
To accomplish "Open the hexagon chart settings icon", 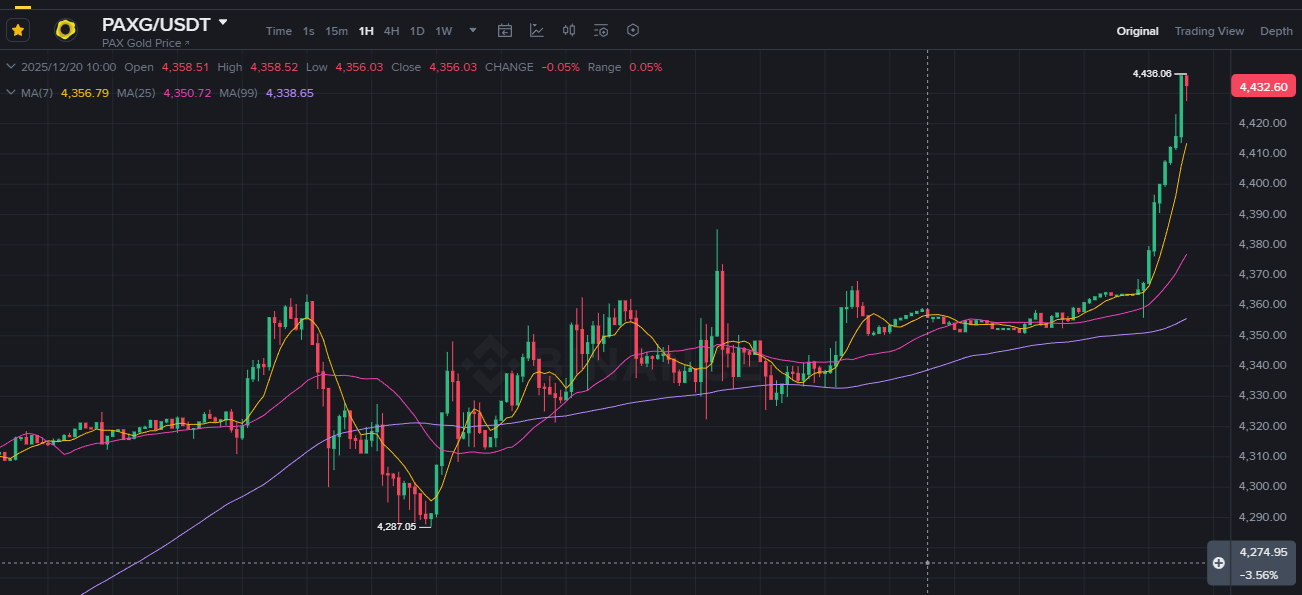I will click(x=633, y=30).
